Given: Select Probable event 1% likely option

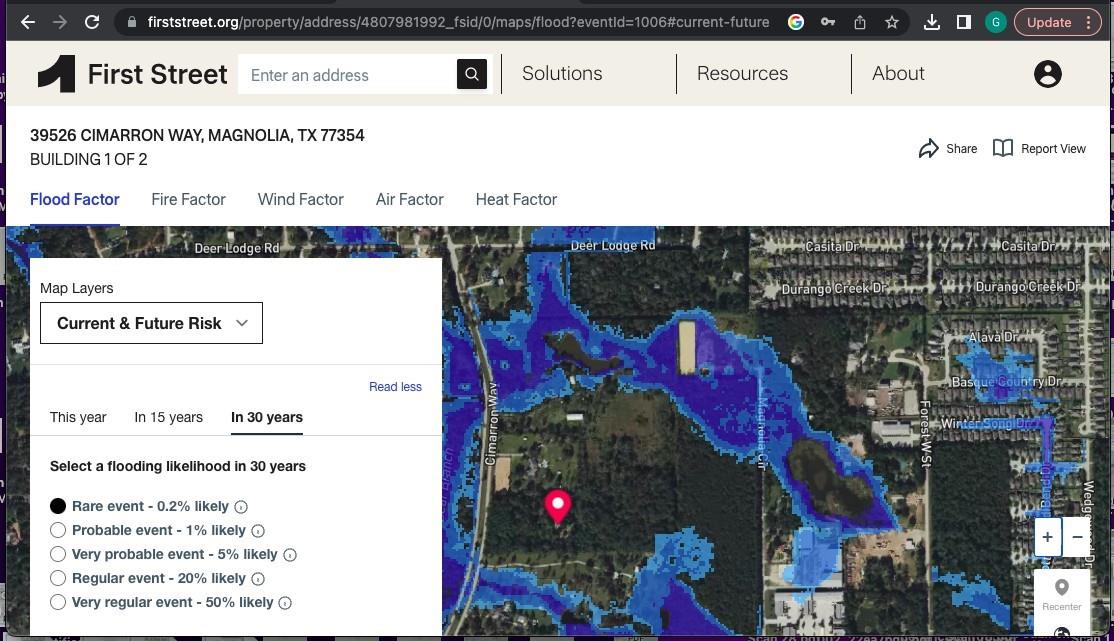Looking at the screenshot, I should 58,530.
